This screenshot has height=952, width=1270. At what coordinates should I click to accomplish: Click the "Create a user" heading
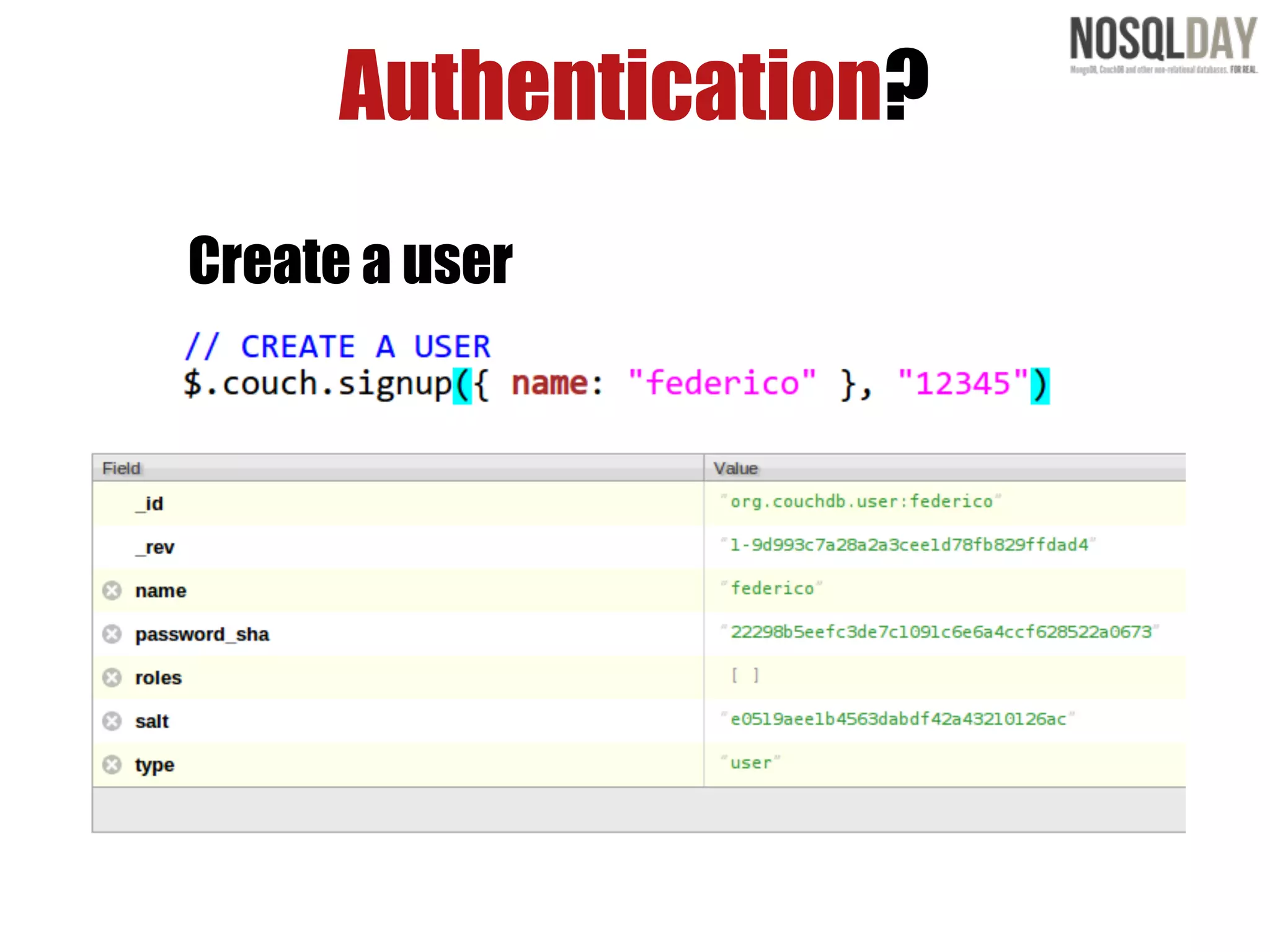[351, 261]
